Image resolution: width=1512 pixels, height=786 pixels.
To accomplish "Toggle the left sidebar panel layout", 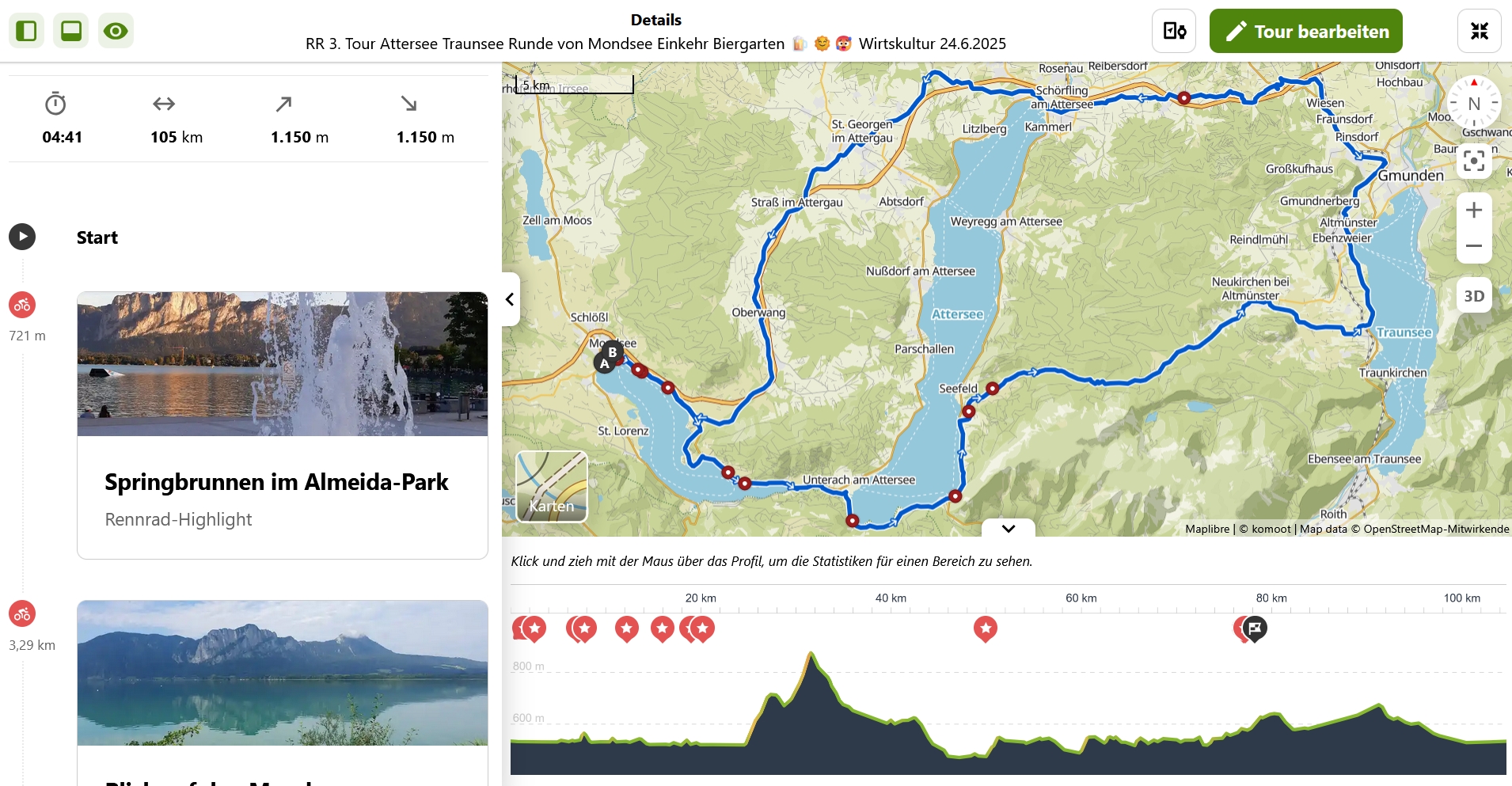I will [x=27, y=31].
